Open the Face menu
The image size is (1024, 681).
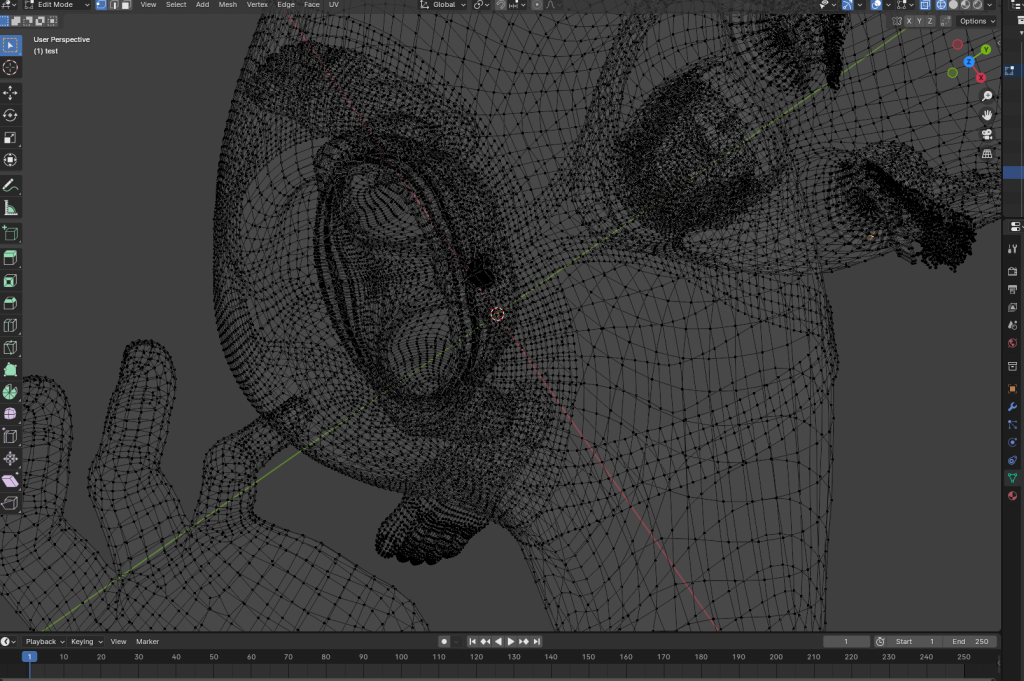312,5
